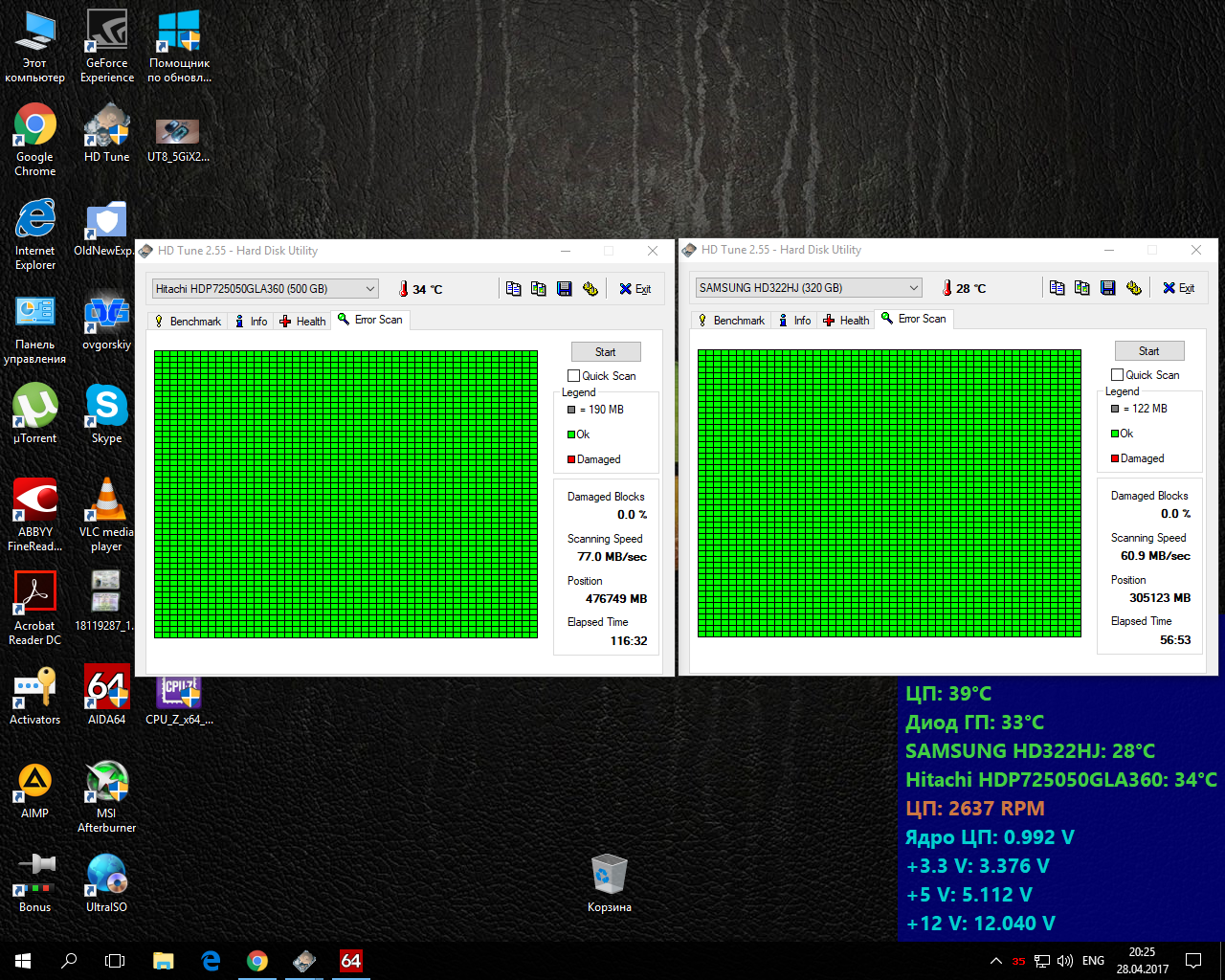Open the Info tab in the Hitachi window
Image resolution: width=1225 pixels, height=980 pixels.
pyautogui.click(x=252, y=322)
